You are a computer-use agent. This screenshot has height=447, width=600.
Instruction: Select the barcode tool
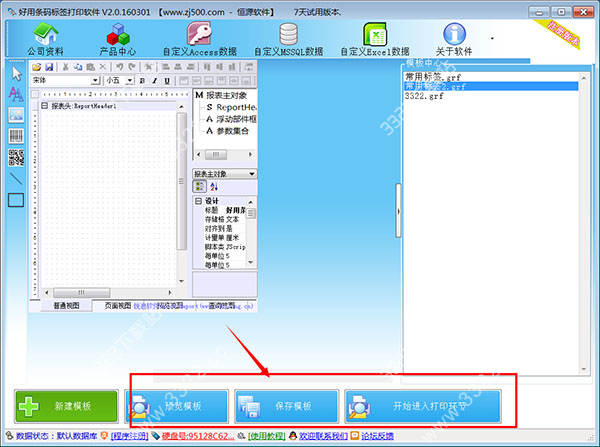click(16, 136)
